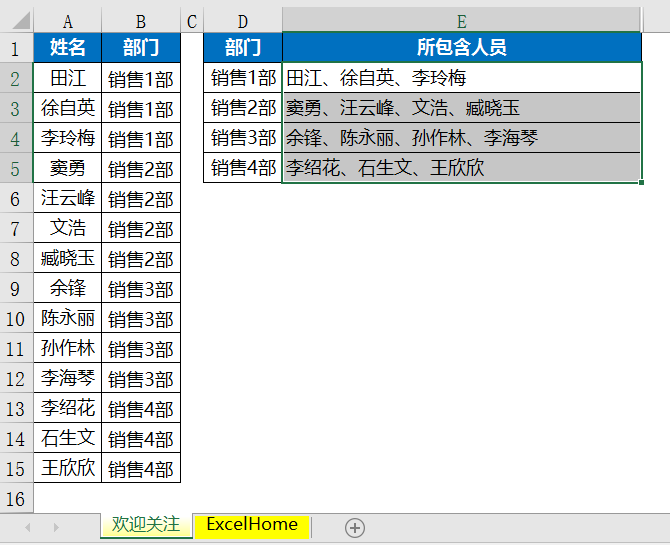Viewport: 670px width, 545px height.
Task: Click 销售2部 cell in column D
Action: pos(243,108)
